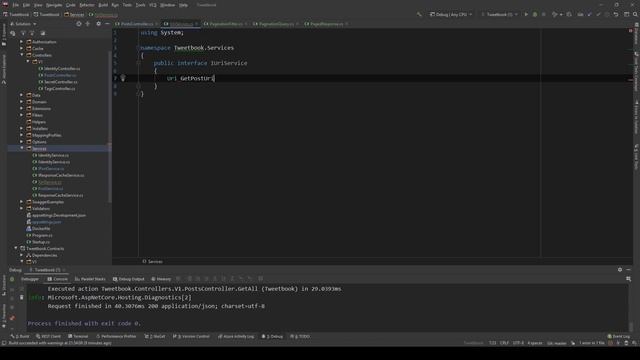Open the Solution panel gear settings
The image size is (640, 360).
(x=98, y=24)
